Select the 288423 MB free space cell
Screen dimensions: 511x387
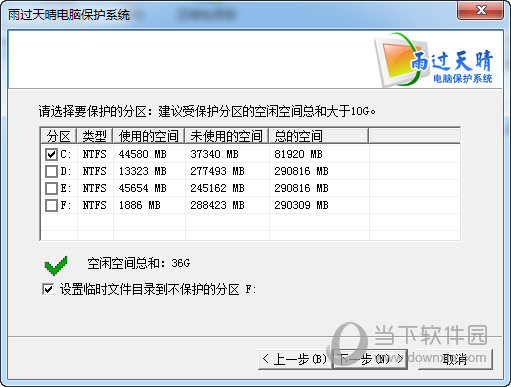(217, 205)
